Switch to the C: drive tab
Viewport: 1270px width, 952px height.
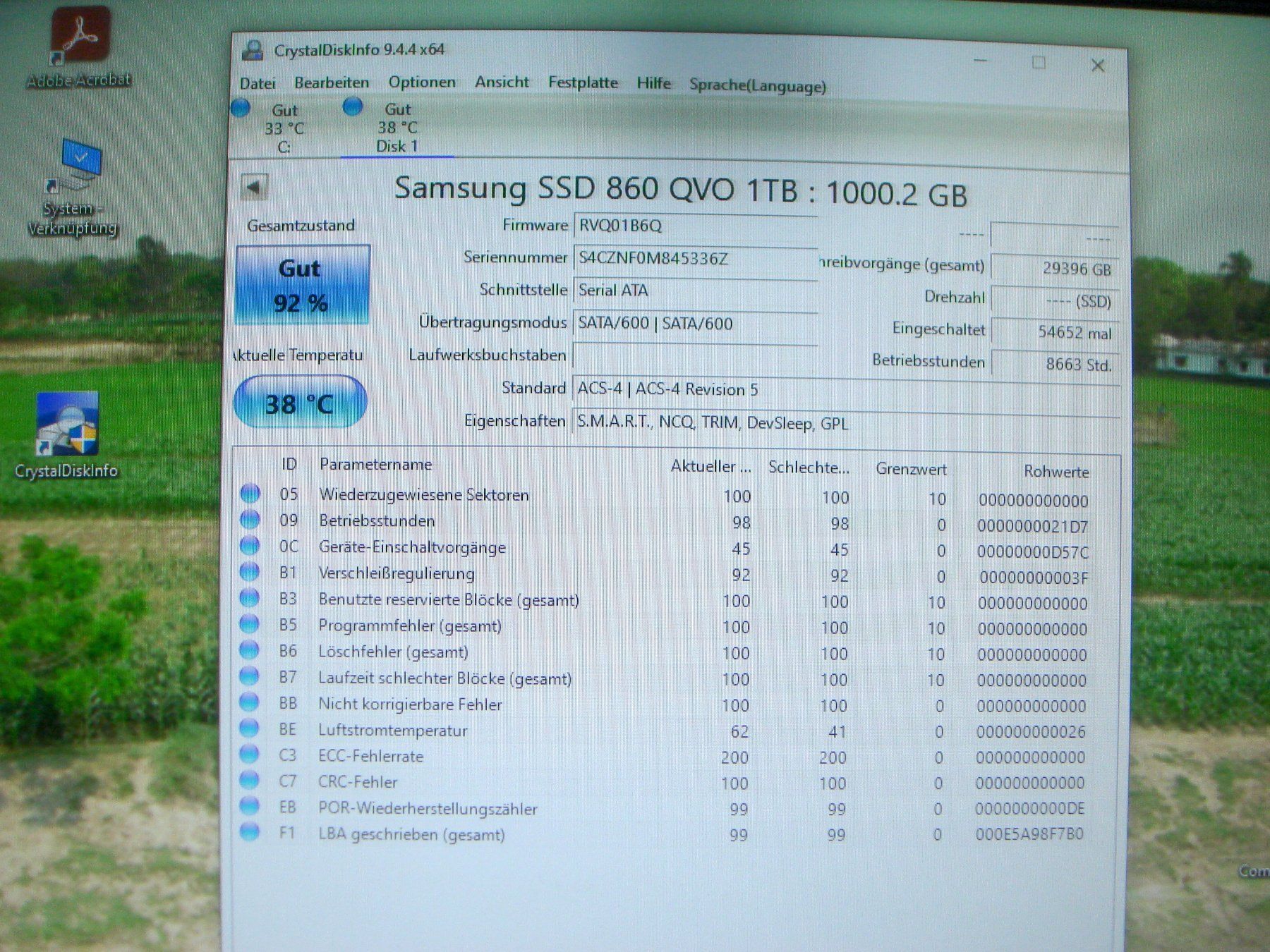[284, 128]
